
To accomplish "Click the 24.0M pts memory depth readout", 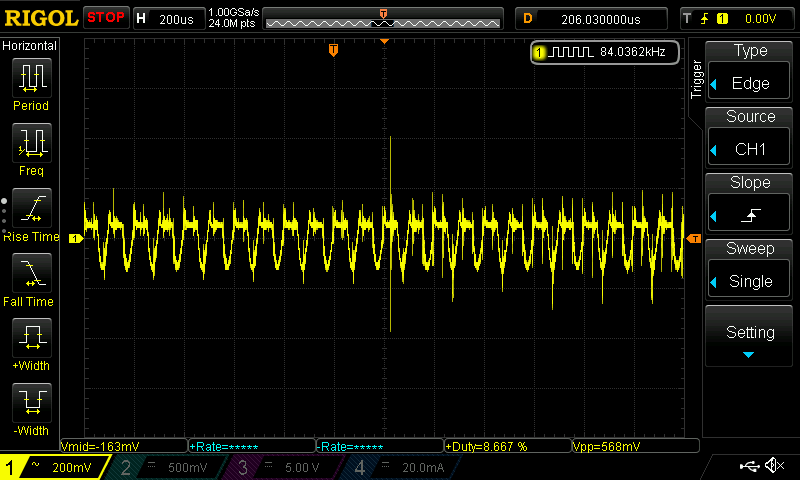I will (232, 23).
